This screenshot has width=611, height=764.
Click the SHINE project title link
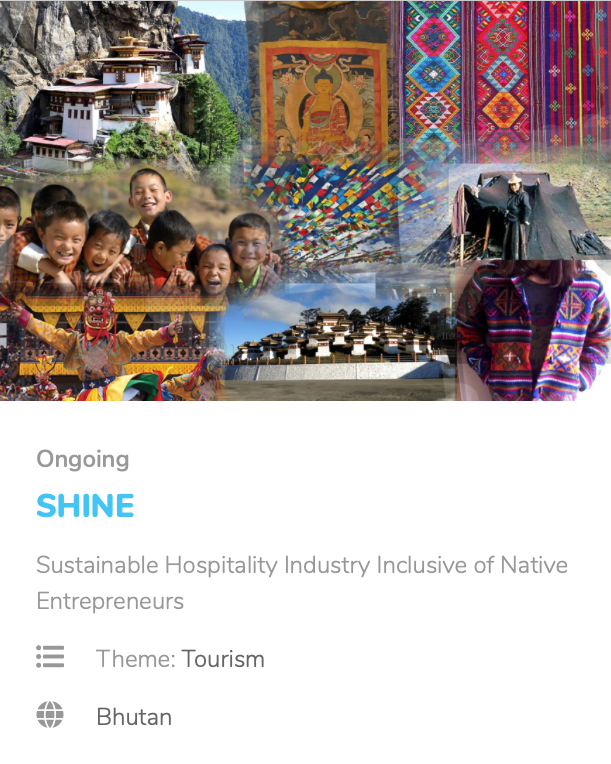click(85, 505)
